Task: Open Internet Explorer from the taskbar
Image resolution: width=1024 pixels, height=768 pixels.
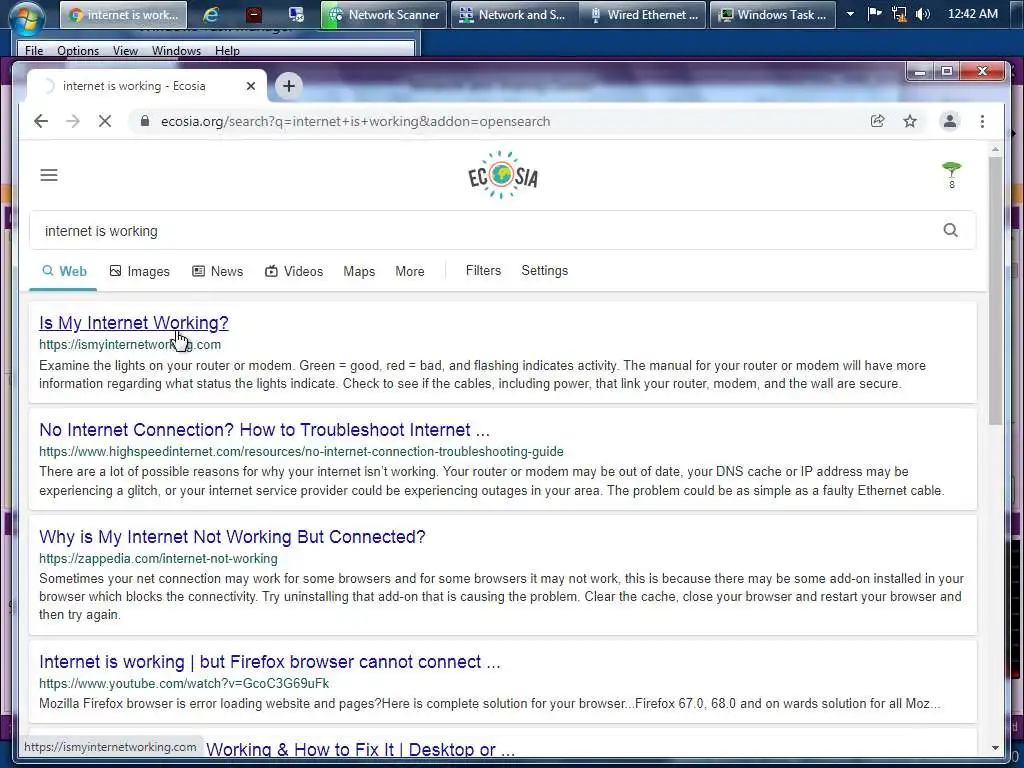Action: coord(210,14)
